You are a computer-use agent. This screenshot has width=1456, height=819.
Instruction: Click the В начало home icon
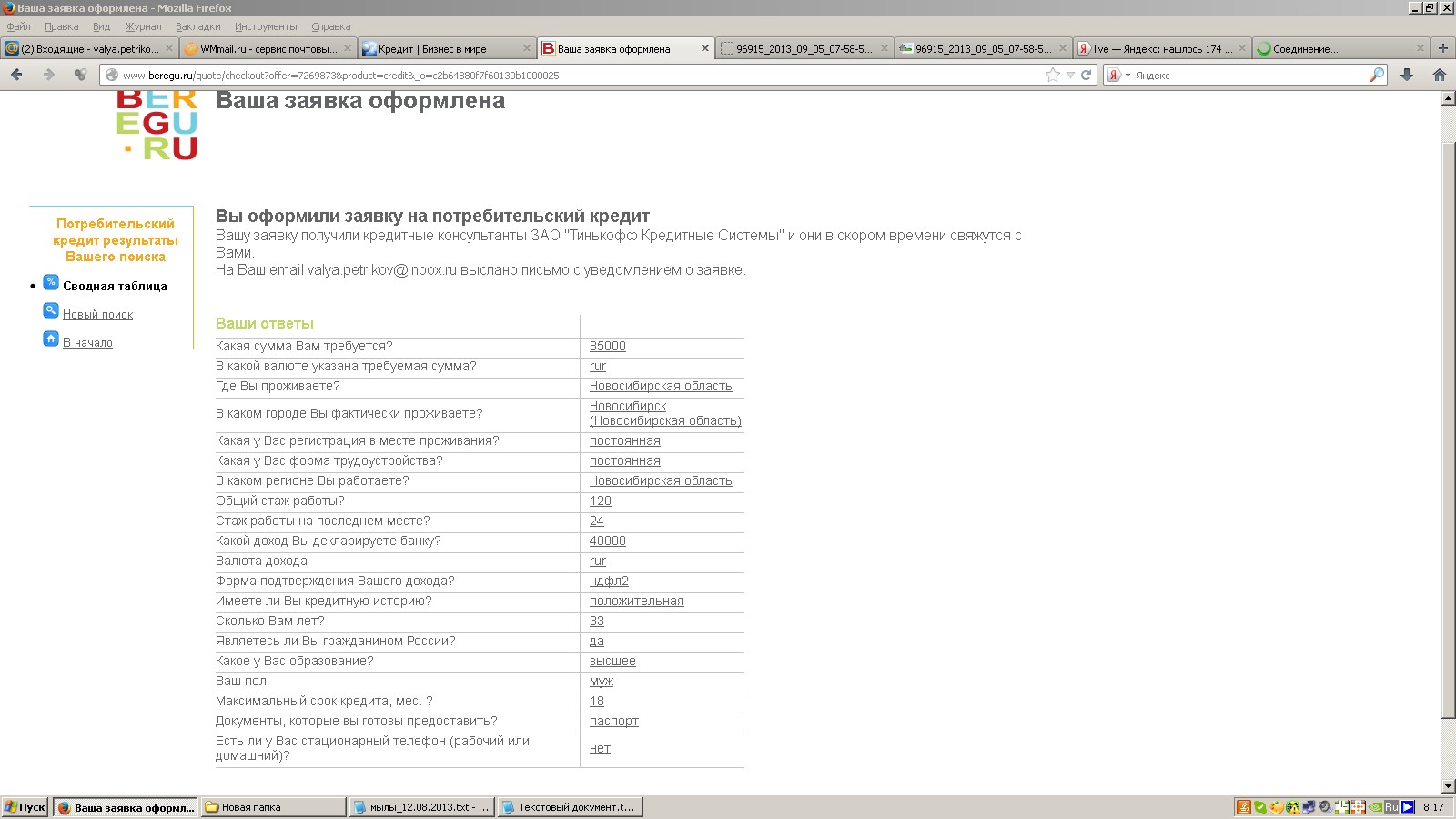(x=51, y=339)
